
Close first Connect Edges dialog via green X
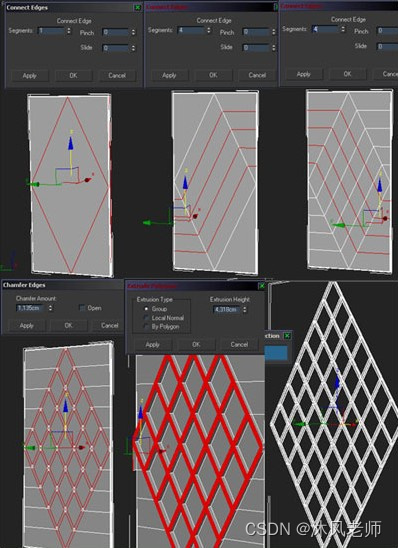(138, 7)
